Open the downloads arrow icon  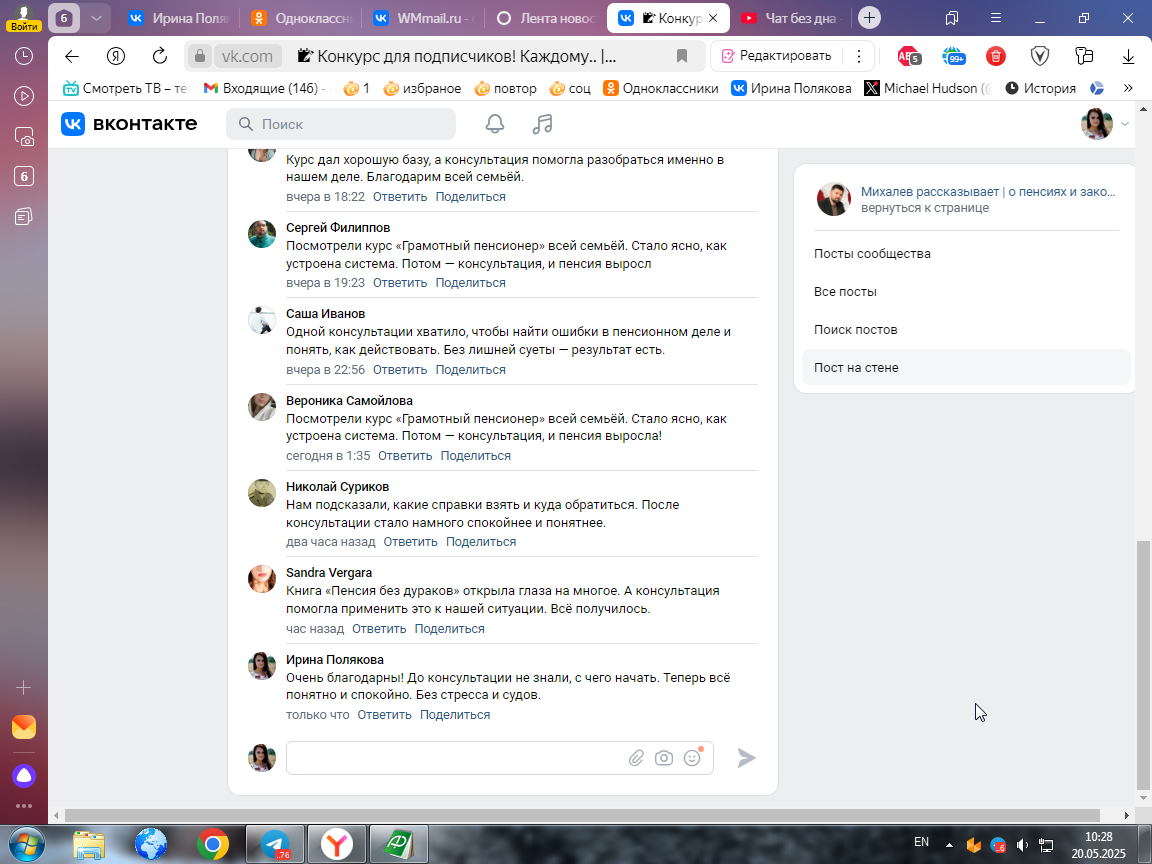[1128, 56]
